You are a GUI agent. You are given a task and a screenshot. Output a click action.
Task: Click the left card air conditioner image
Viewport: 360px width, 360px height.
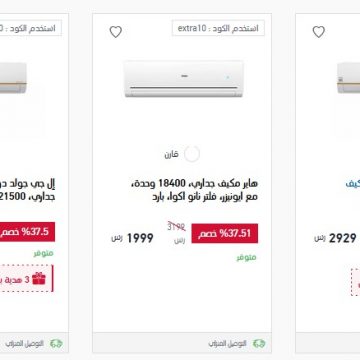[13, 78]
